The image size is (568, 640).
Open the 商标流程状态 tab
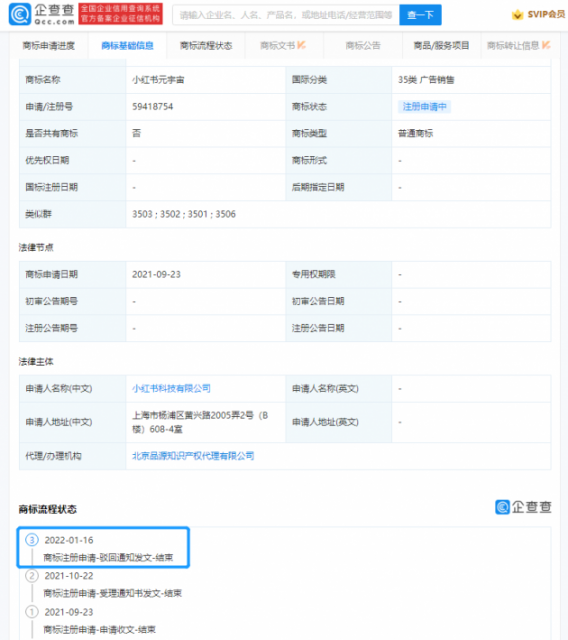(x=206, y=45)
